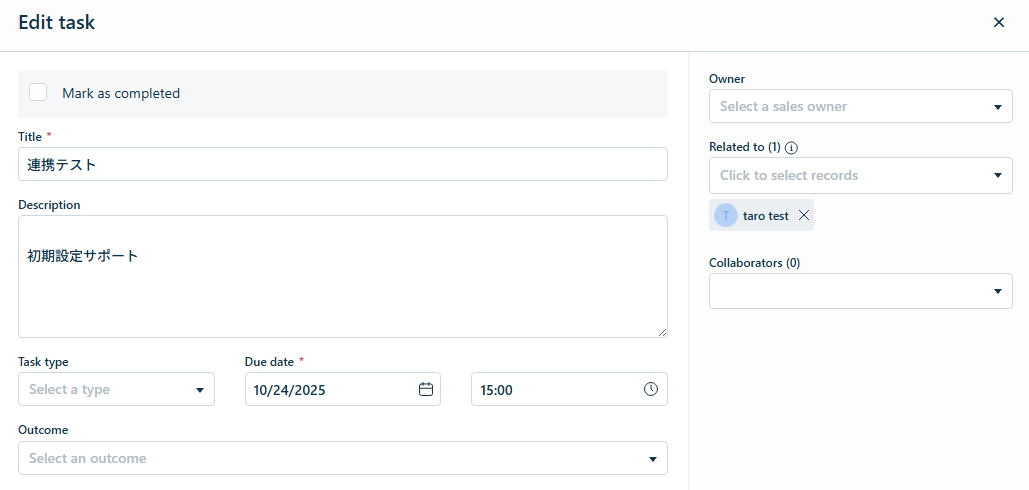This screenshot has height=490, width=1029.
Task: Click the 15:00 time input
Action: click(x=555, y=390)
